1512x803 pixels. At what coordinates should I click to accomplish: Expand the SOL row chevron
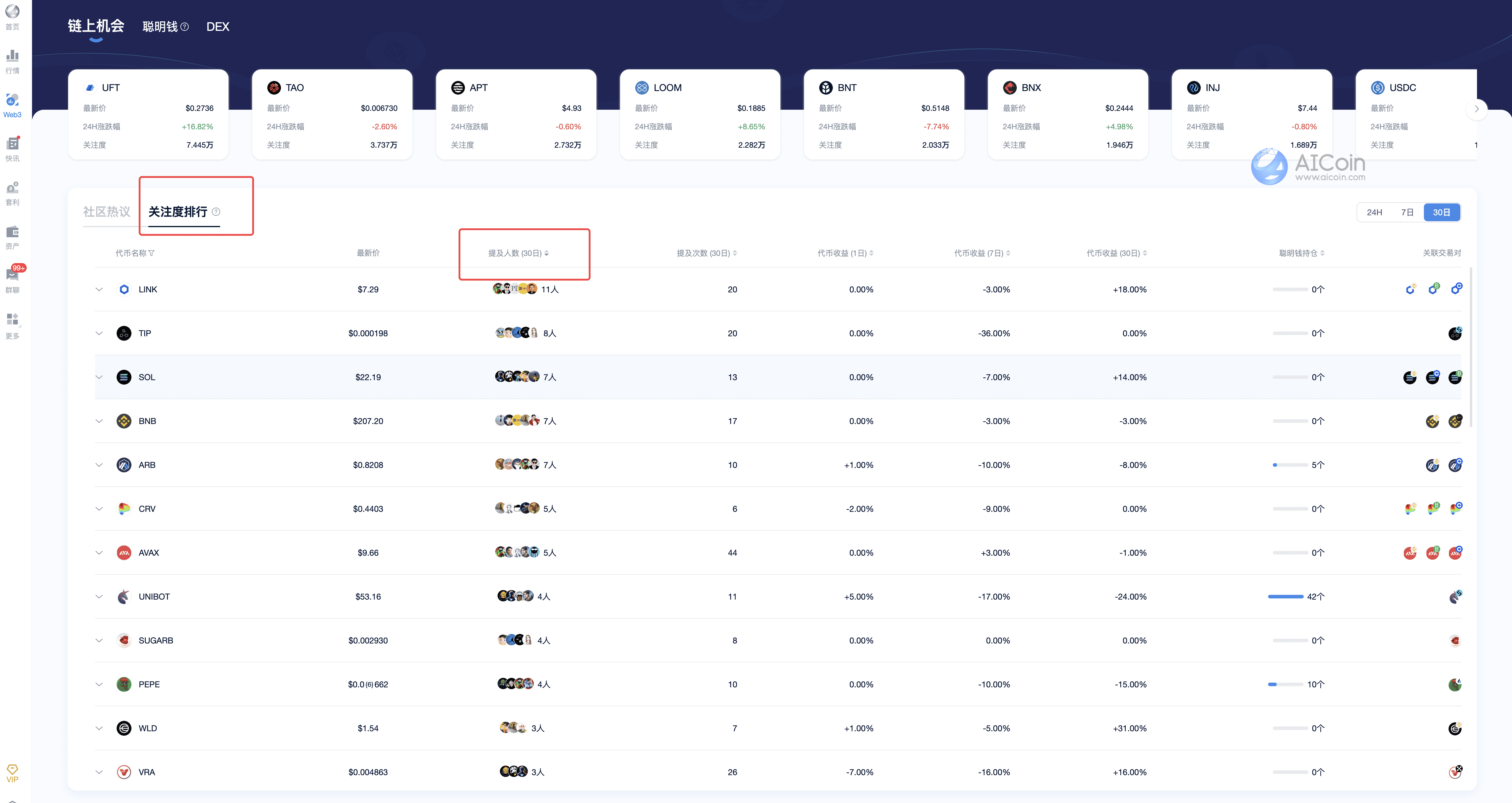tap(99, 377)
